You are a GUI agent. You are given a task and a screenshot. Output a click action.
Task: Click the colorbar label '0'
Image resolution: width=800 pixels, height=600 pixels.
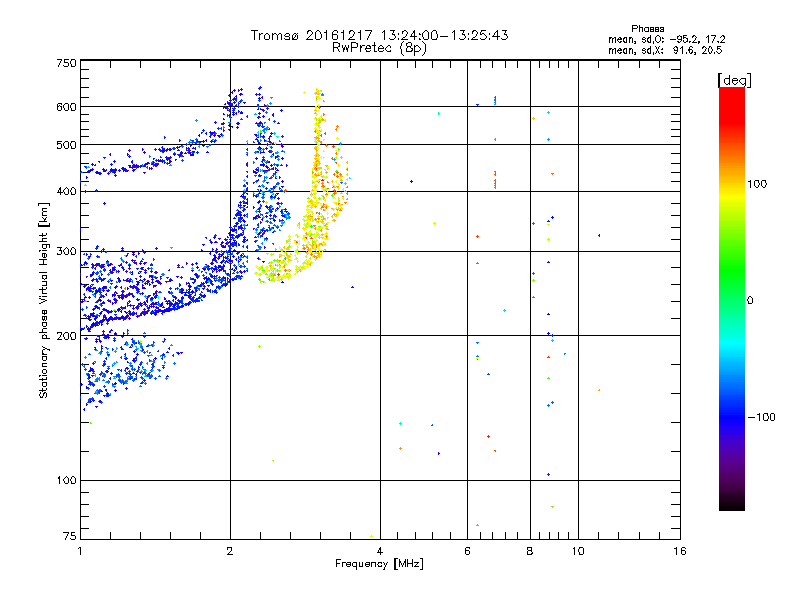750,301
